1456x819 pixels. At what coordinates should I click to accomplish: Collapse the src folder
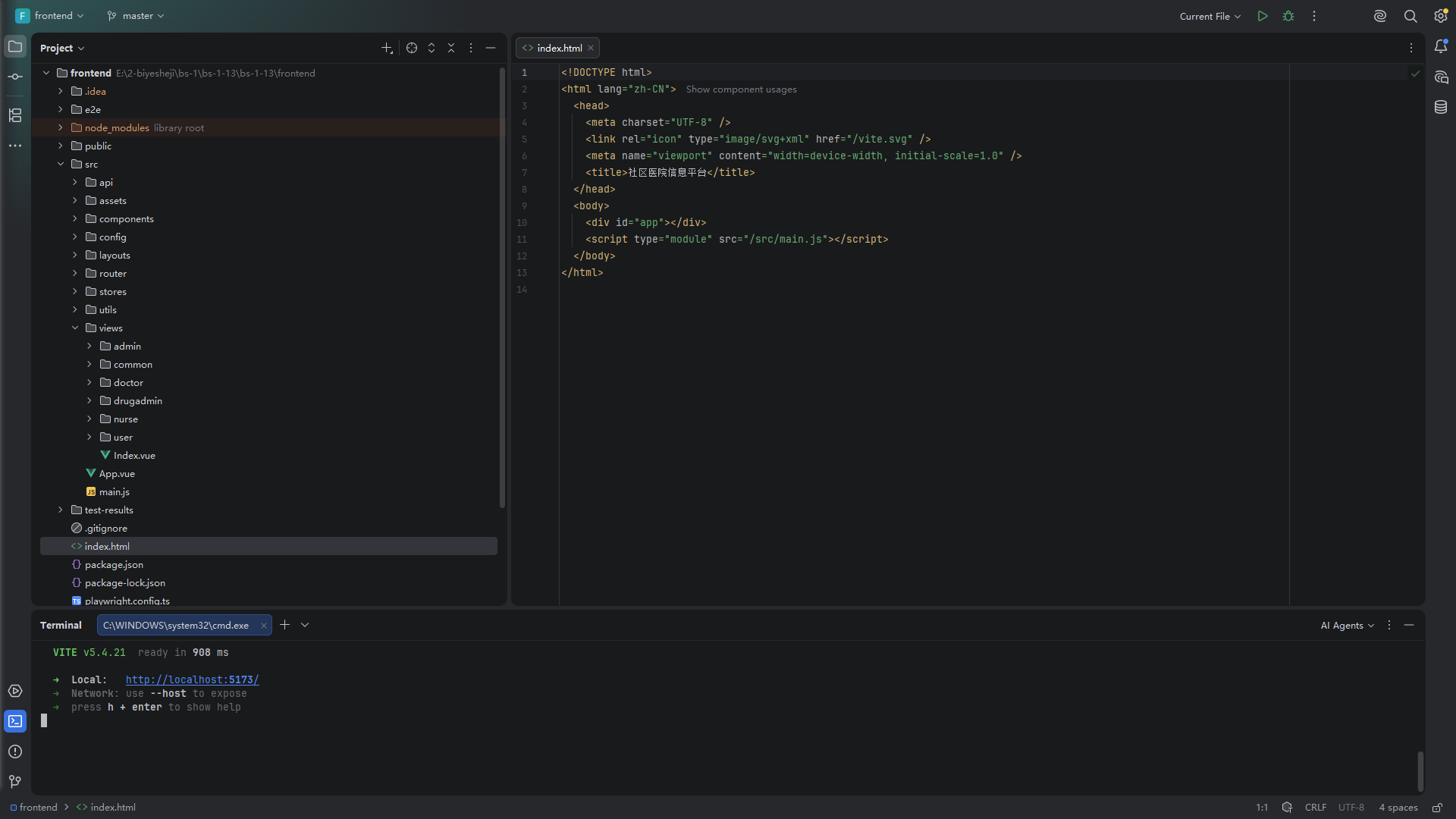[x=61, y=164]
